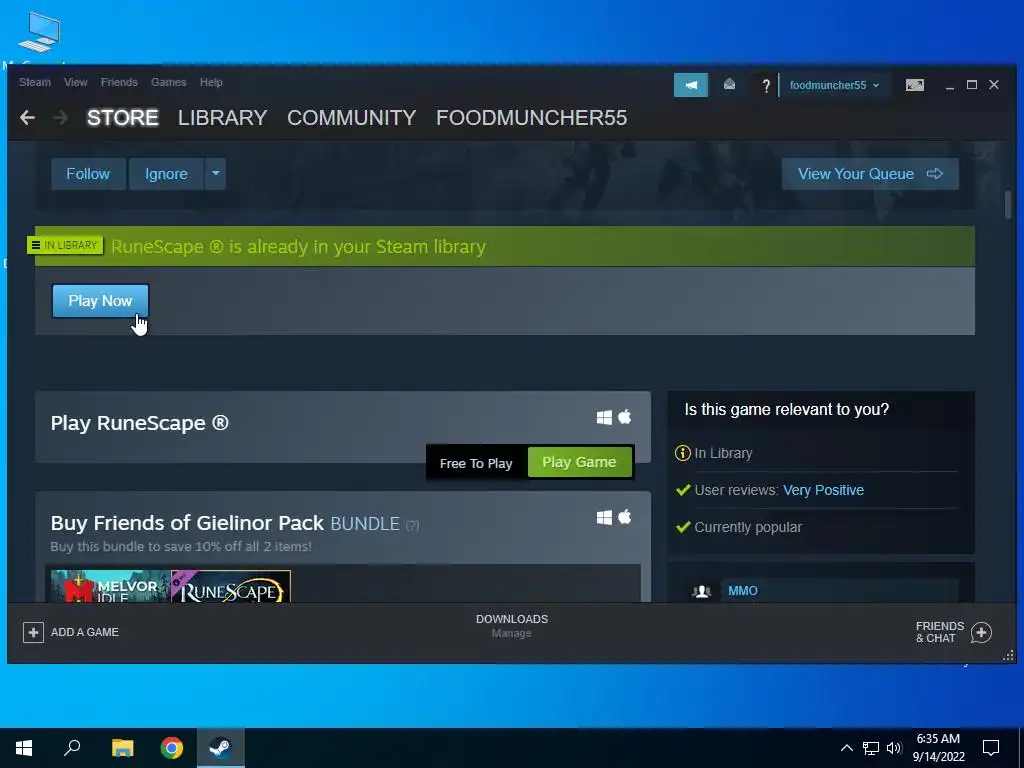Click the 'Currently popular' text
1024x768 pixels.
(748, 527)
